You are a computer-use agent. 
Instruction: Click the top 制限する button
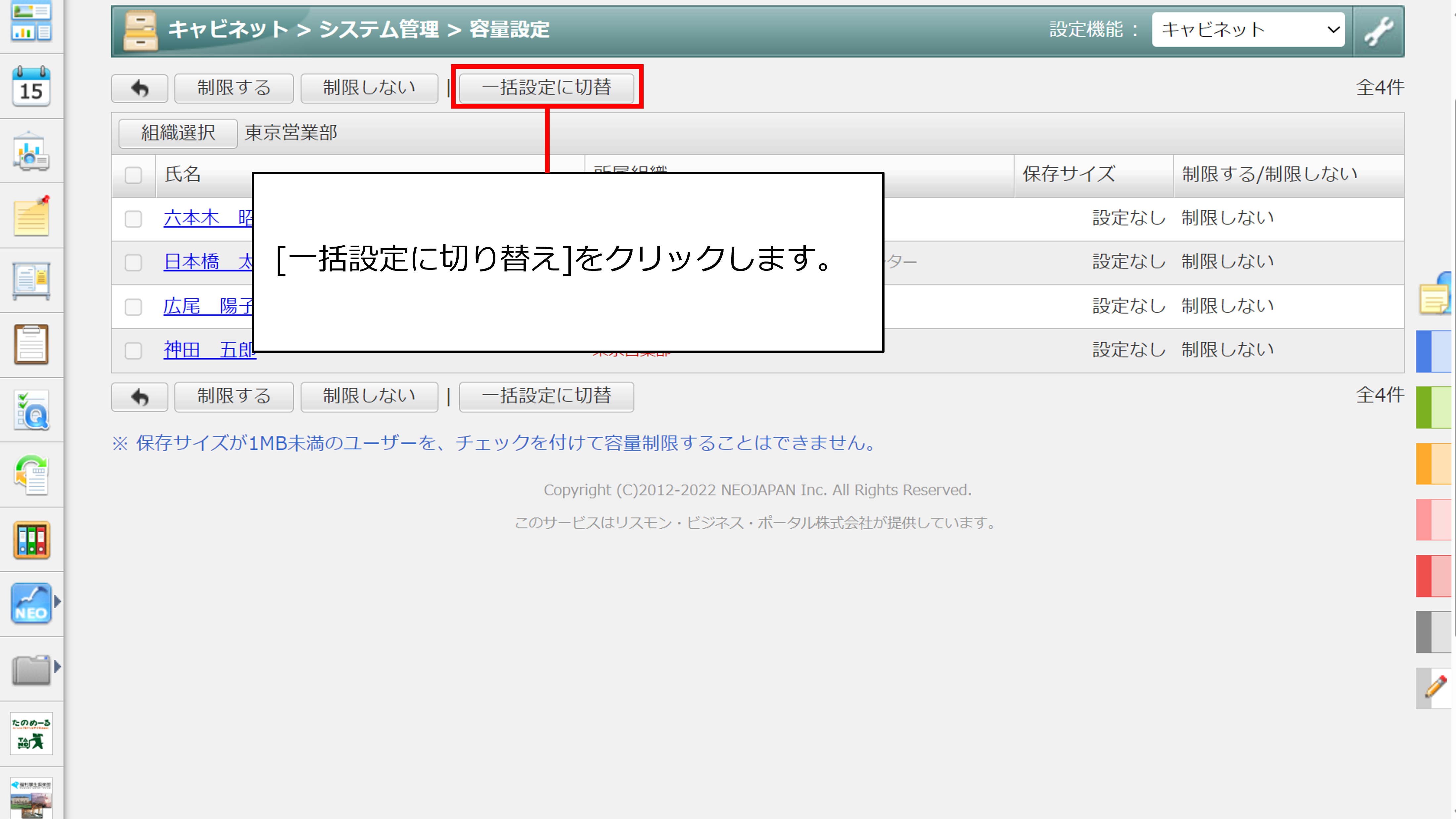[x=233, y=88]
